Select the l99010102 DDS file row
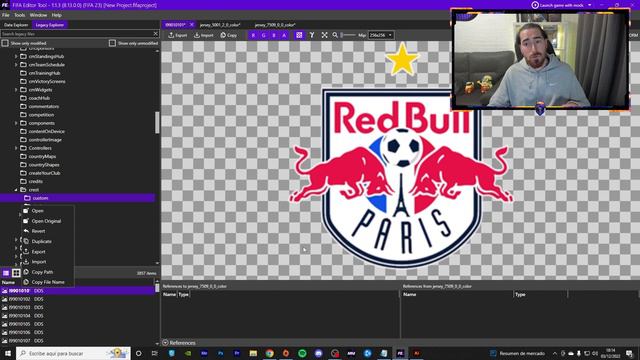The image size is (640, 360). pyautogui.click(x=77, y=299)
